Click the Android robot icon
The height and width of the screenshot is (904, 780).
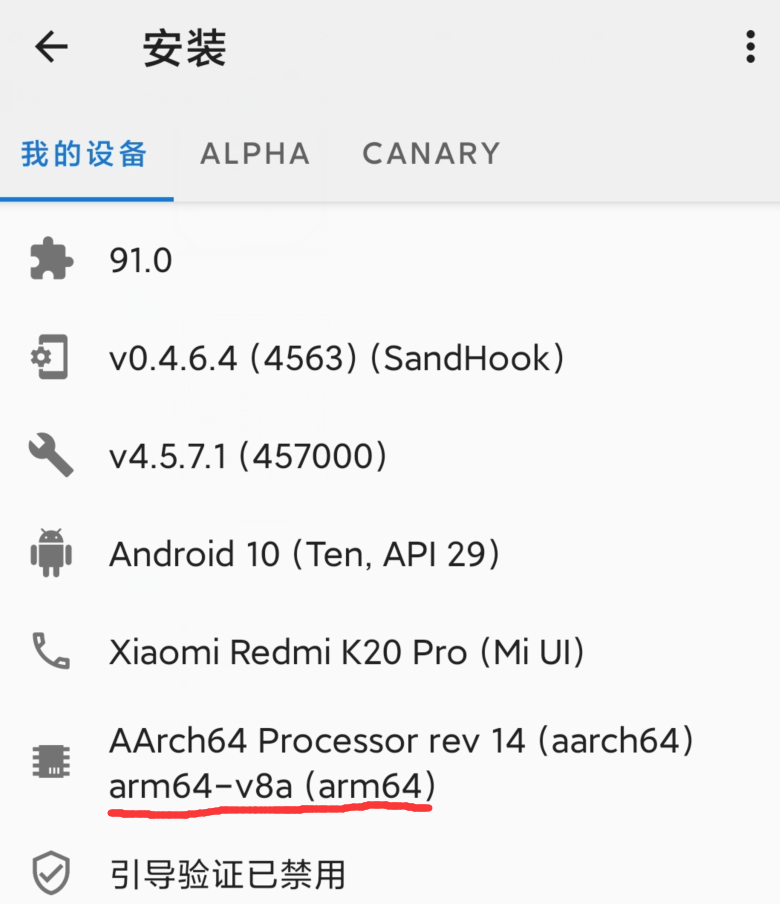click(51, 553)
